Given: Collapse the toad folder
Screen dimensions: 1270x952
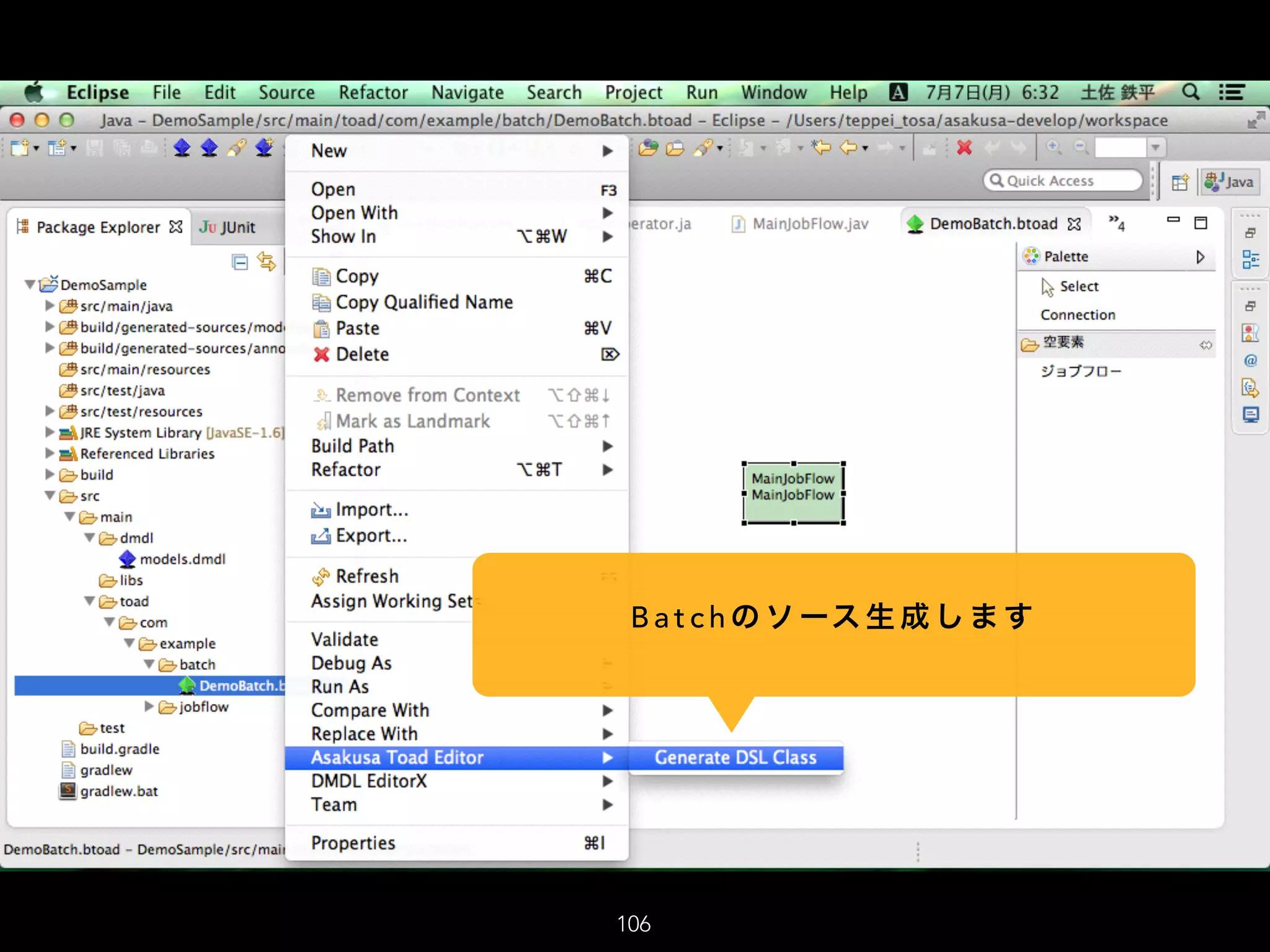Looking at the screenshot, I should (x=89, y=601).
